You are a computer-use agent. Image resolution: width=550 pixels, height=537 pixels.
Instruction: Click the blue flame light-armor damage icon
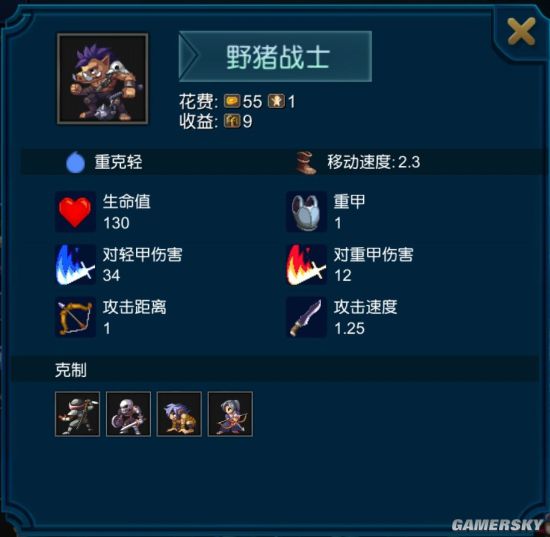(x=75, y=264)
